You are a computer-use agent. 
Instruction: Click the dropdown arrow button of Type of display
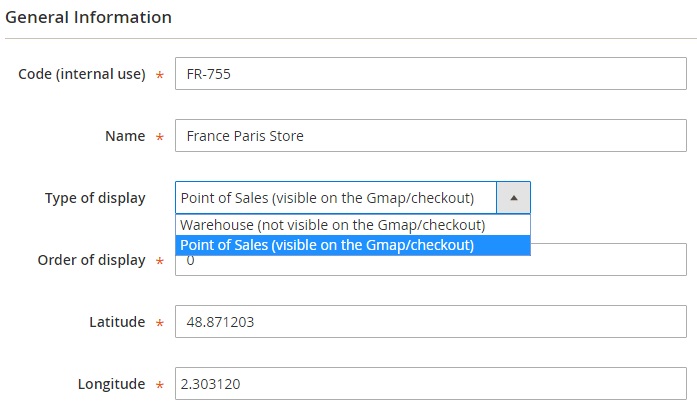(513, 198)
